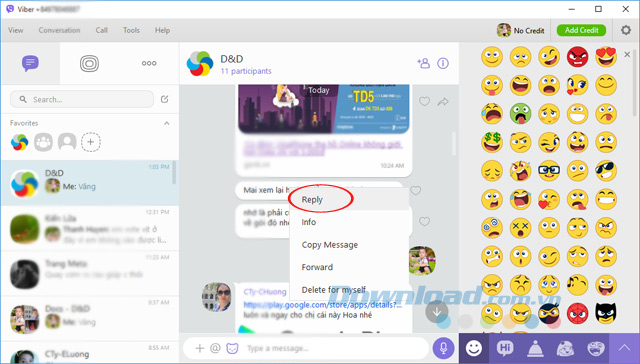This screenshot has height=364, width=640.
Task: Open CTy-CHuong sender avatar
Action: 217,297
